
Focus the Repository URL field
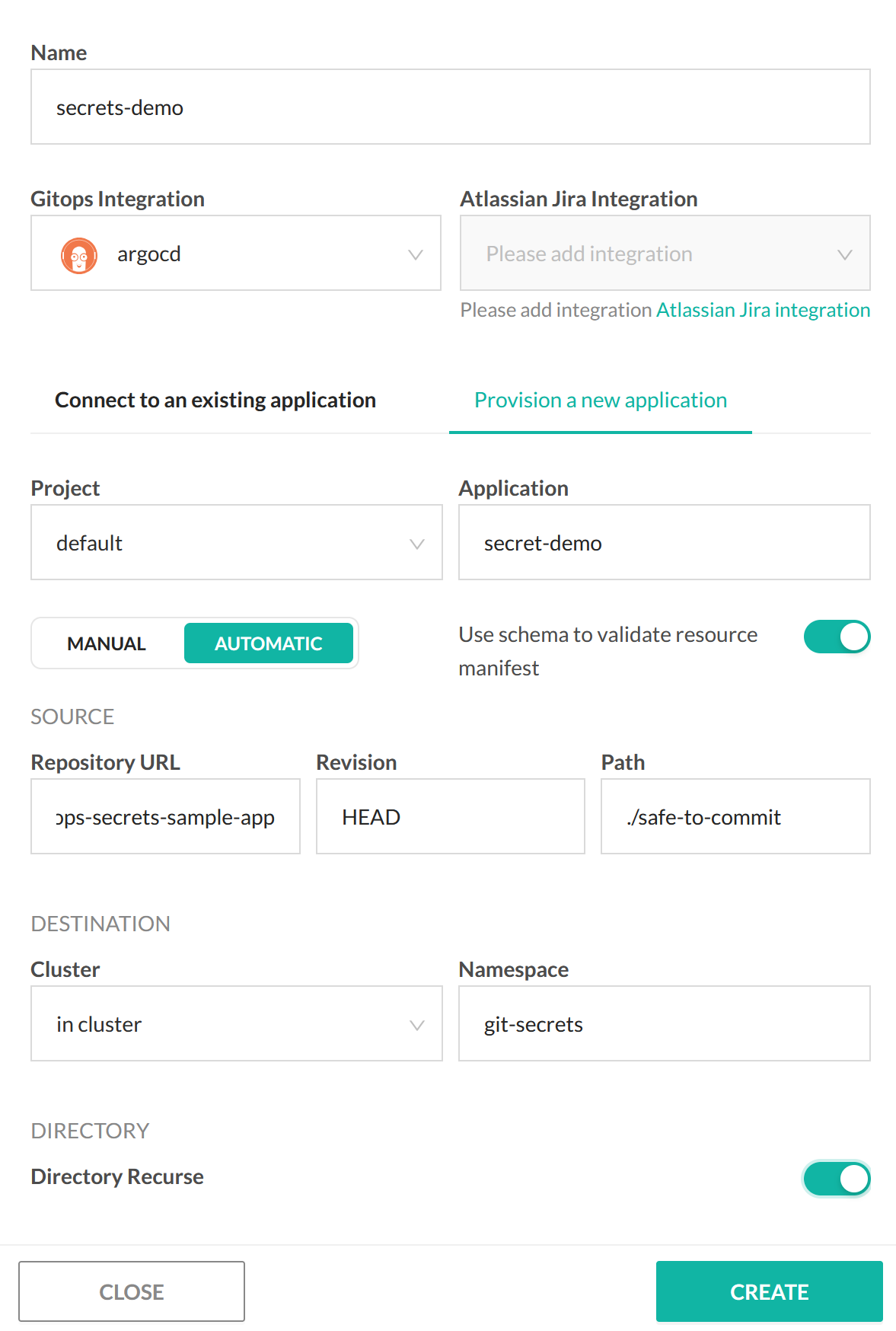[x=165, y=816]
